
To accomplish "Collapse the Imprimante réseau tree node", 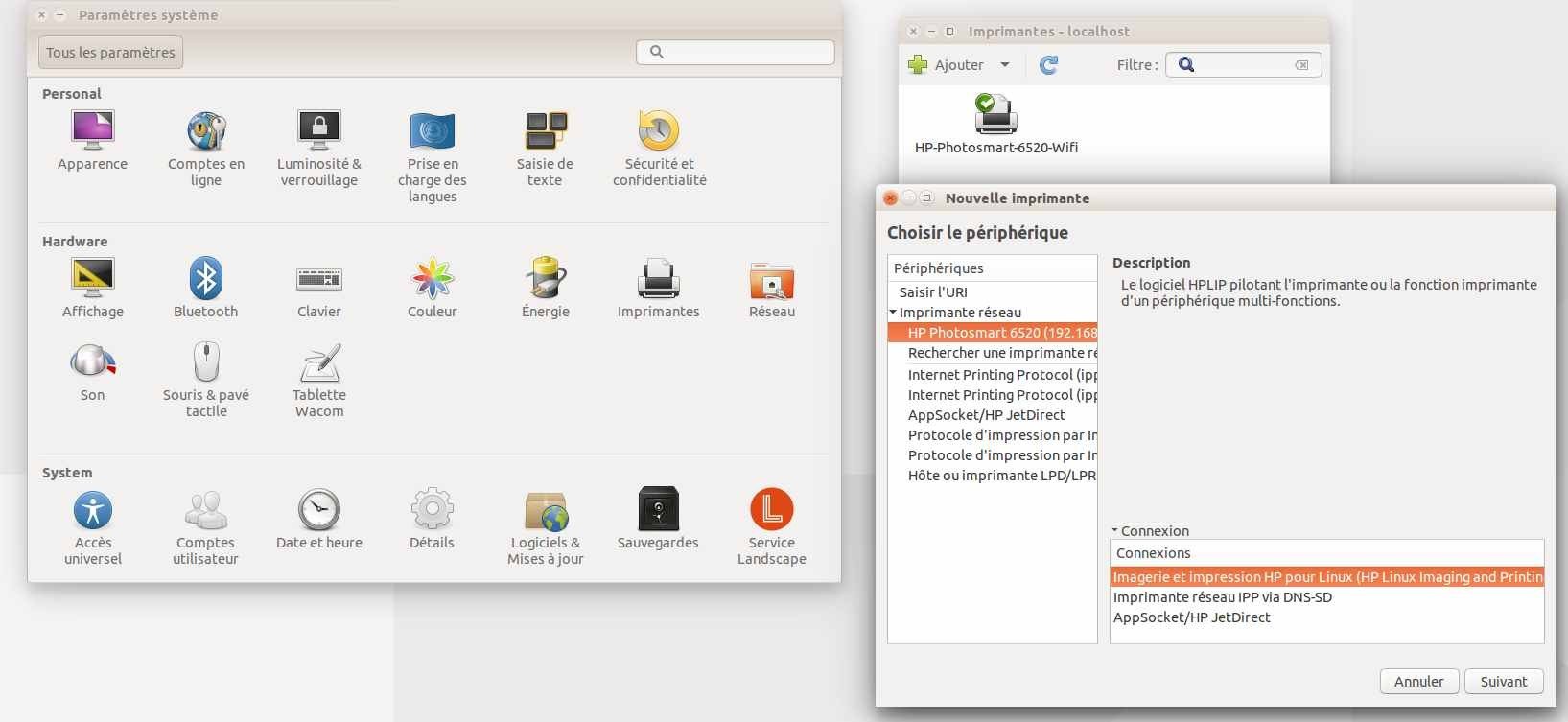I will (893, 313).
